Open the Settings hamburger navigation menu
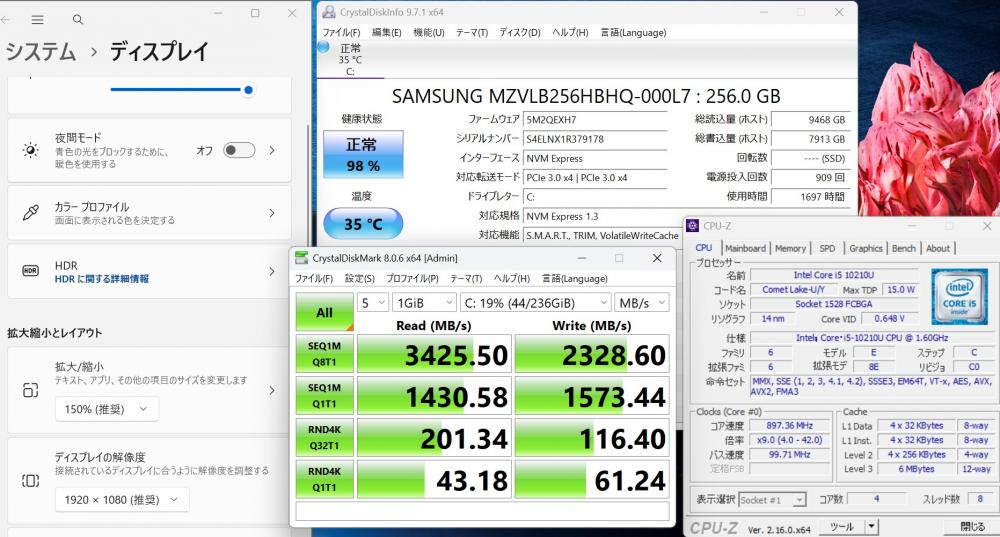This screenshot has height=537, width=1000. click(38, 20)
